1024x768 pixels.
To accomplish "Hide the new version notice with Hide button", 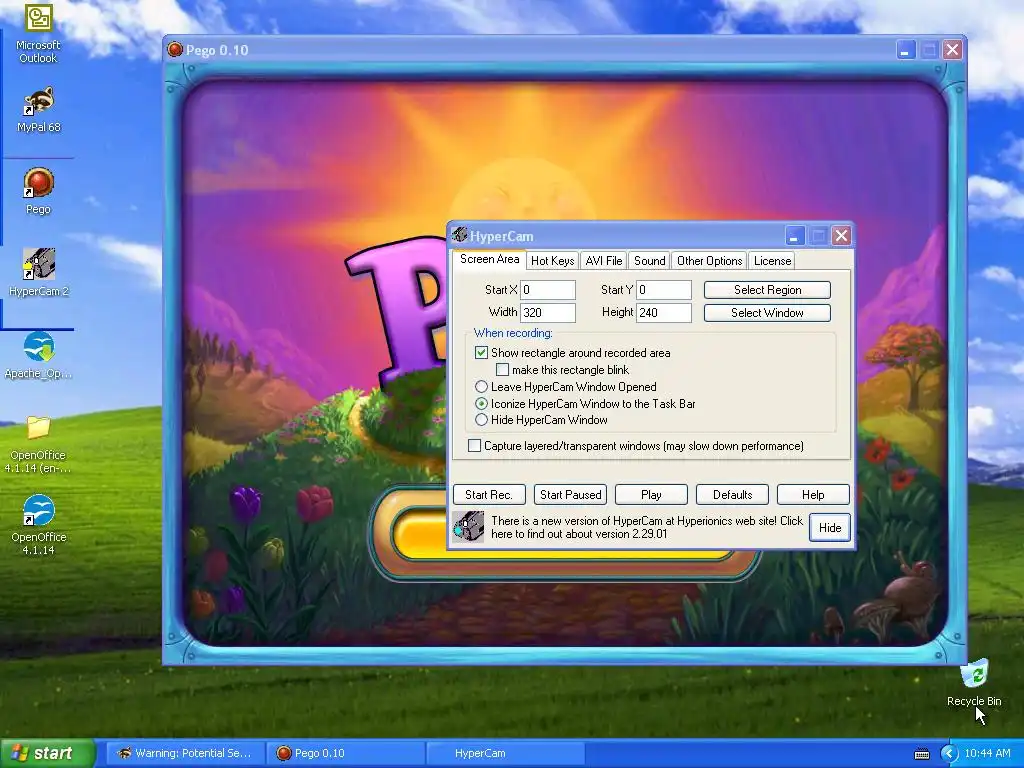I will pyautogui.click(x=830, y=527).
